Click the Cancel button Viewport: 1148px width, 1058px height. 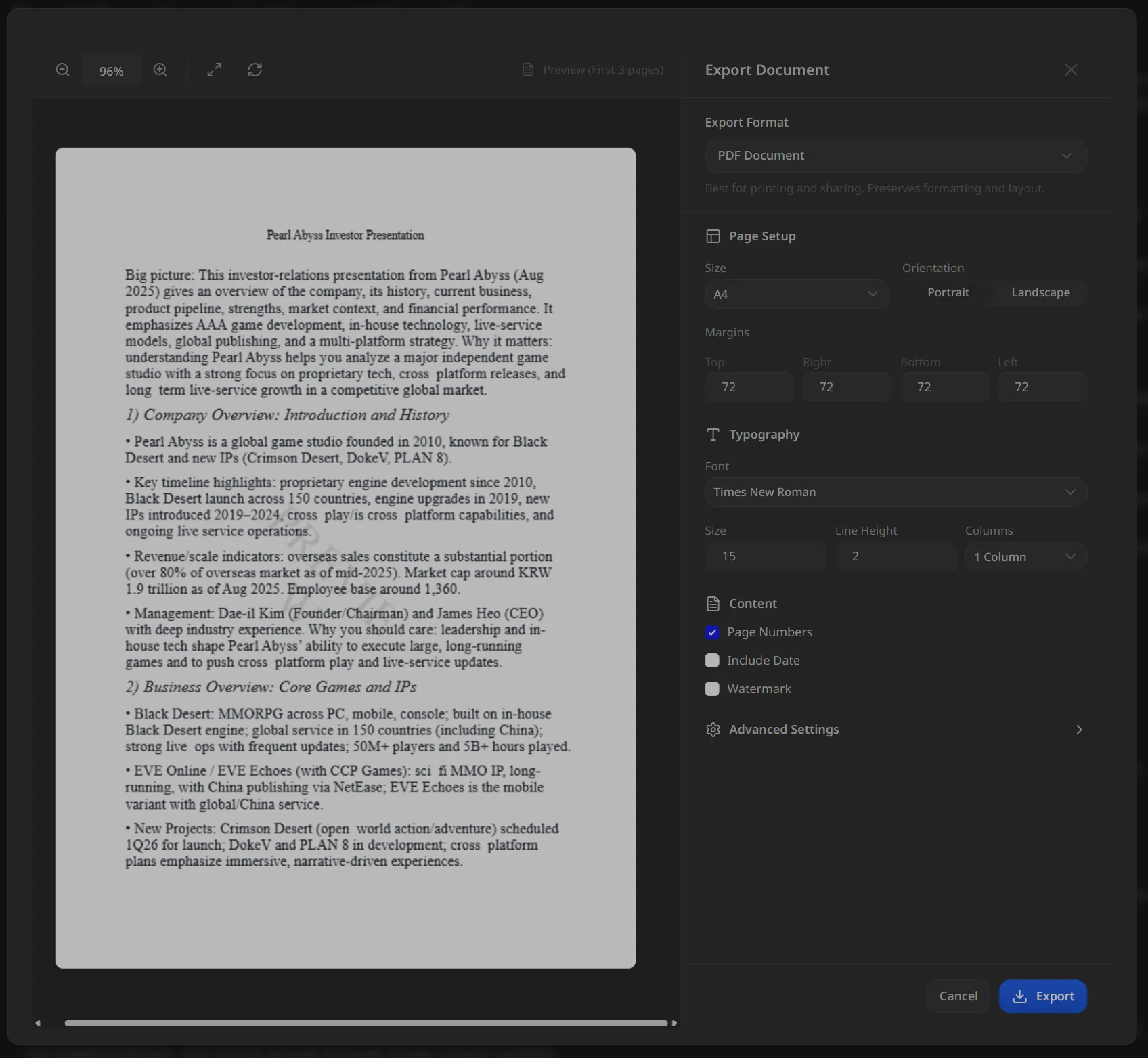[x=958, y=996]
